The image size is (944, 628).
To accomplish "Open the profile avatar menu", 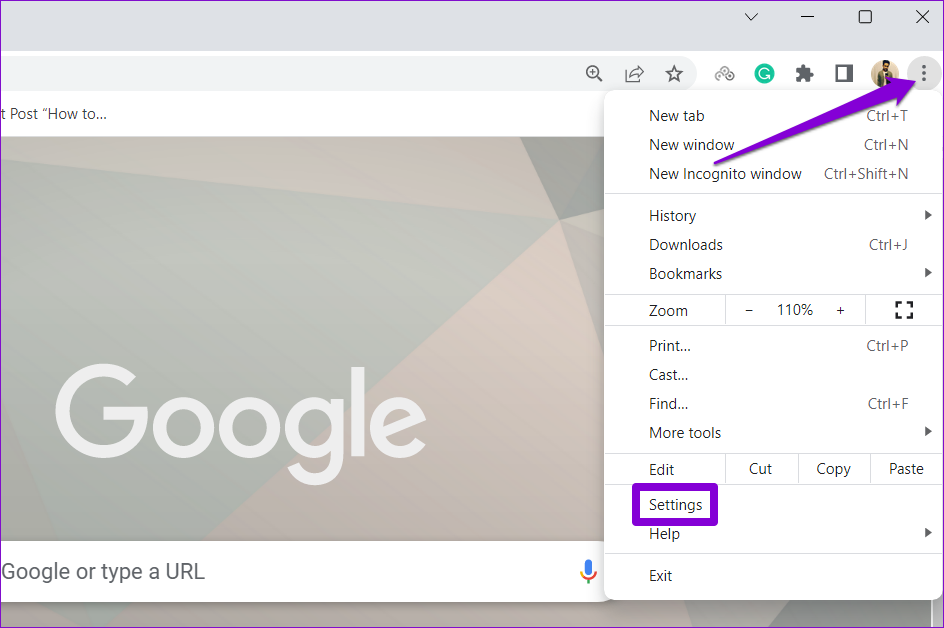I will click(884, 73).
